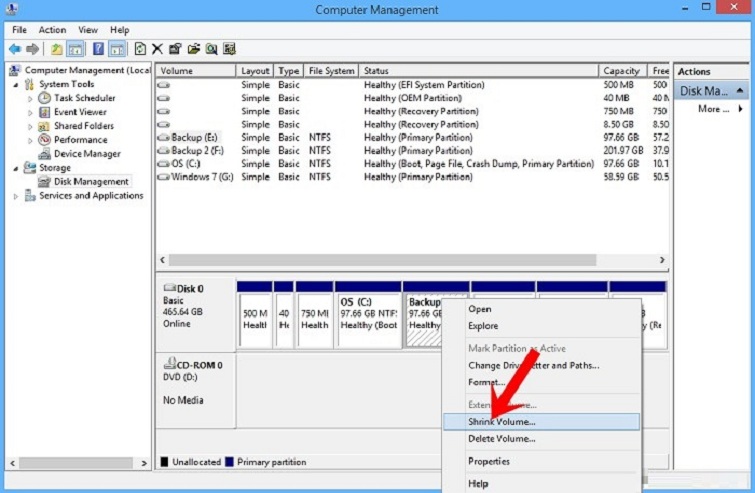Viewport: 755px width, 493px height.
Task: Click the Help toolbar icon
Action: coord(98,48)
